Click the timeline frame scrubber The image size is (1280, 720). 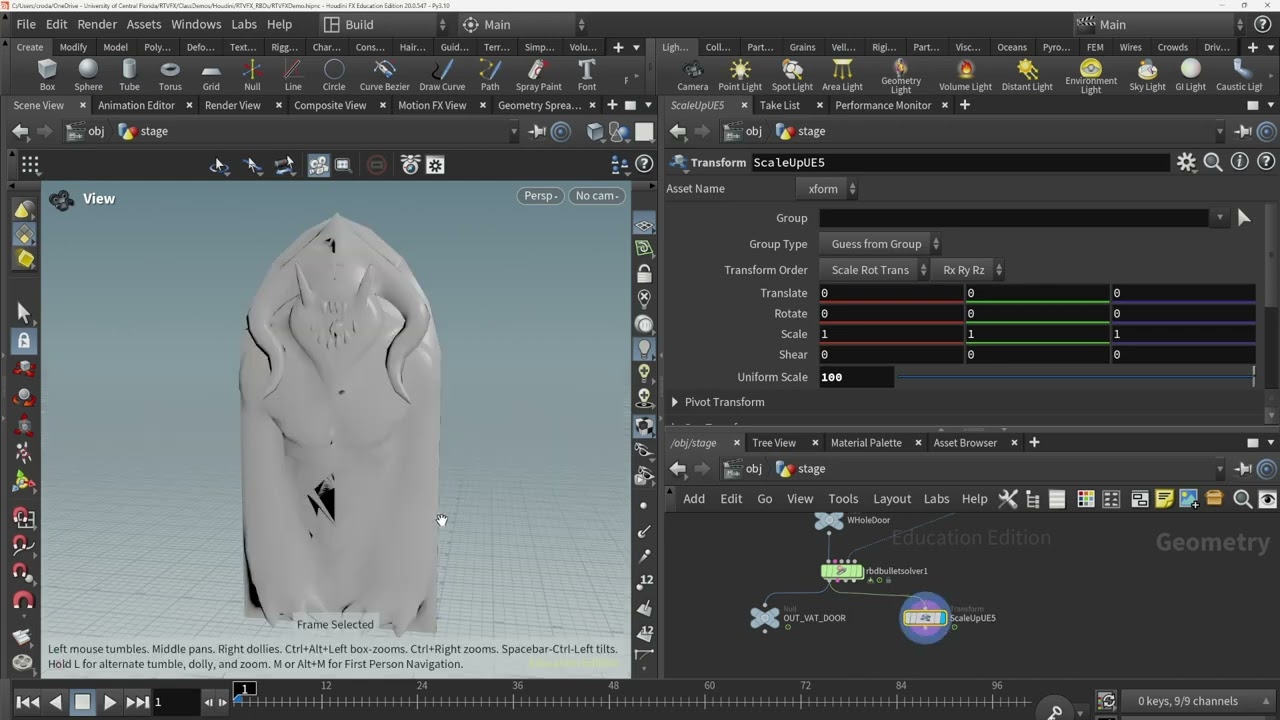click(x=244, y=688)
